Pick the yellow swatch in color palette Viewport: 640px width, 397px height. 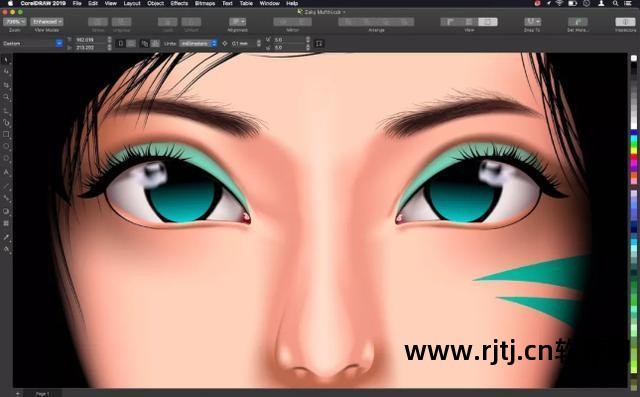point(634,150)
